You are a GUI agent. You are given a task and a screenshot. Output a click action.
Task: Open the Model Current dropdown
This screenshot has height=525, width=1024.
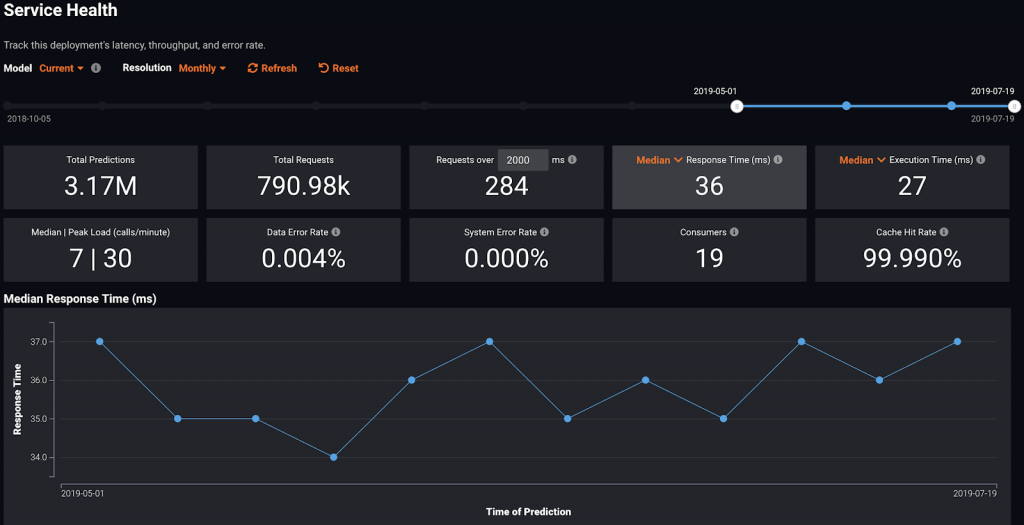click(x=61, y=68)
